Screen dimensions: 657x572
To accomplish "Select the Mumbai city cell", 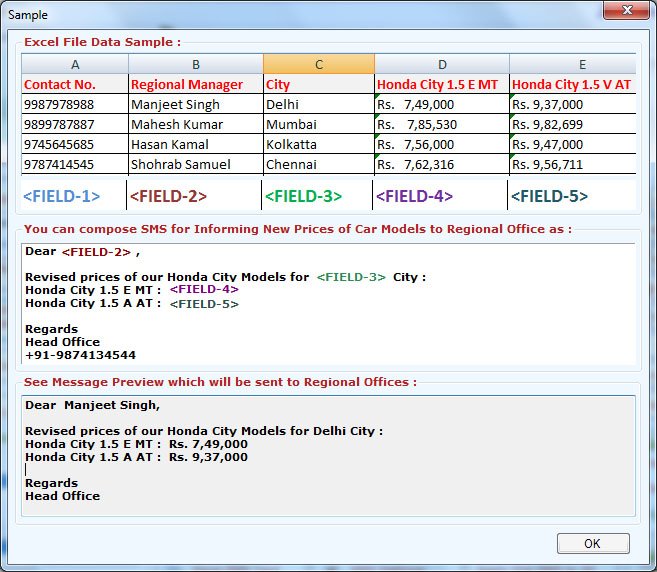I will click(319, 124).
